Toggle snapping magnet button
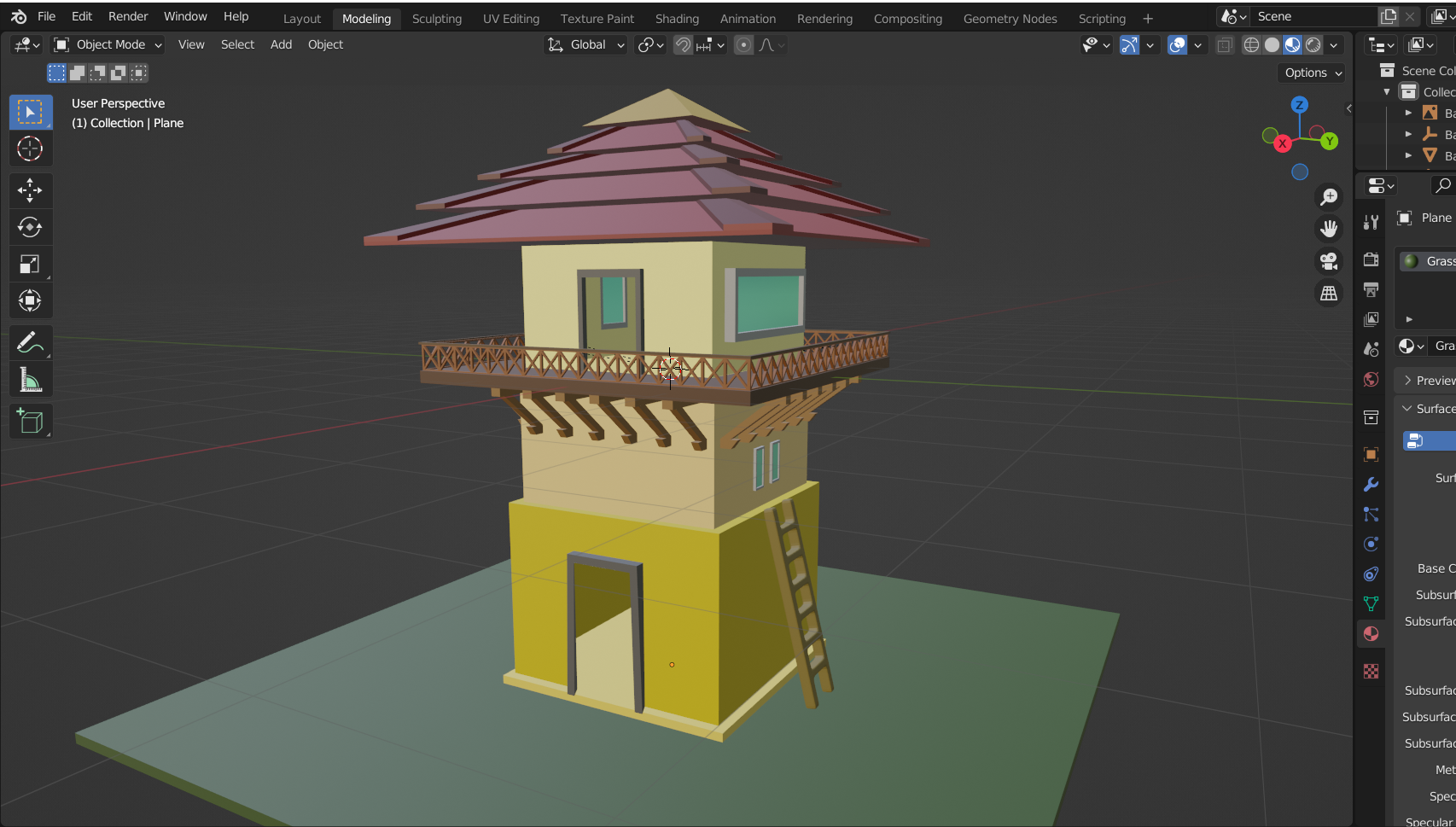 [683, 45]
